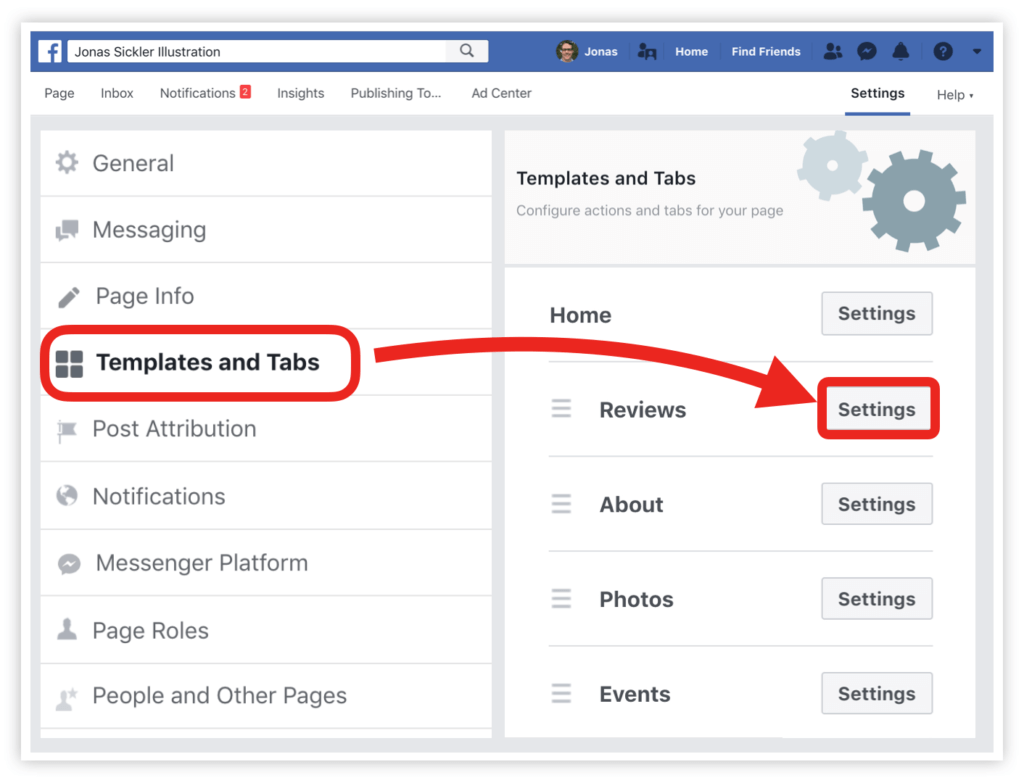Click the Settings button for Reviews
The image size is (1024, 783).
tap(876, 409)
